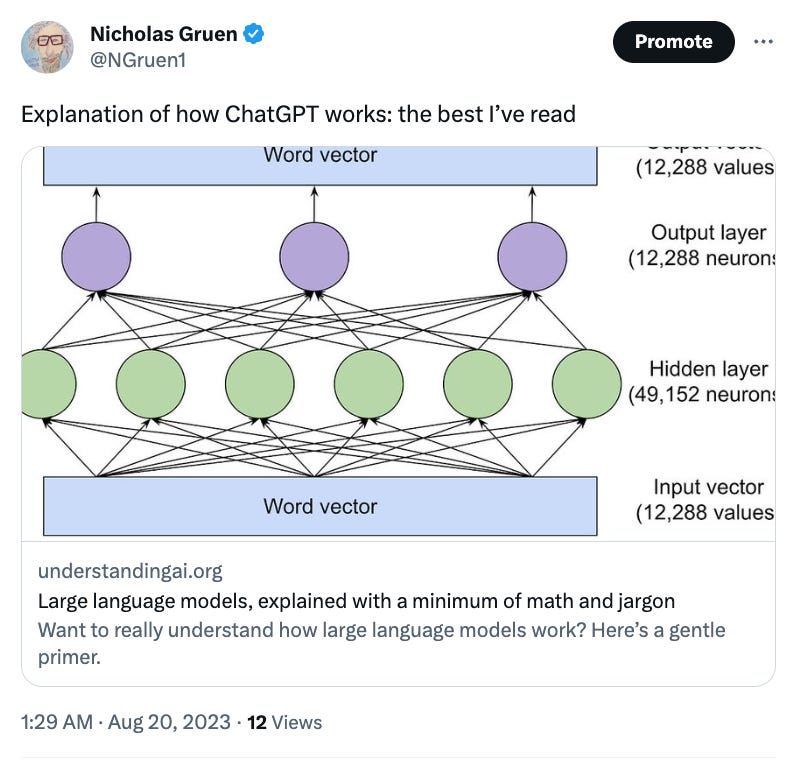The width and height of the screenshot is (796, 760).
Task: Open the Large language models article title
Action: click(356, 601)
